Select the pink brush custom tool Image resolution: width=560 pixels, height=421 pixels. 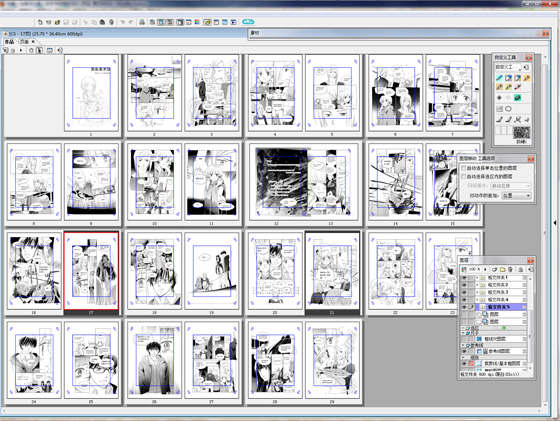pyautogui.click(x=518, y=87)
